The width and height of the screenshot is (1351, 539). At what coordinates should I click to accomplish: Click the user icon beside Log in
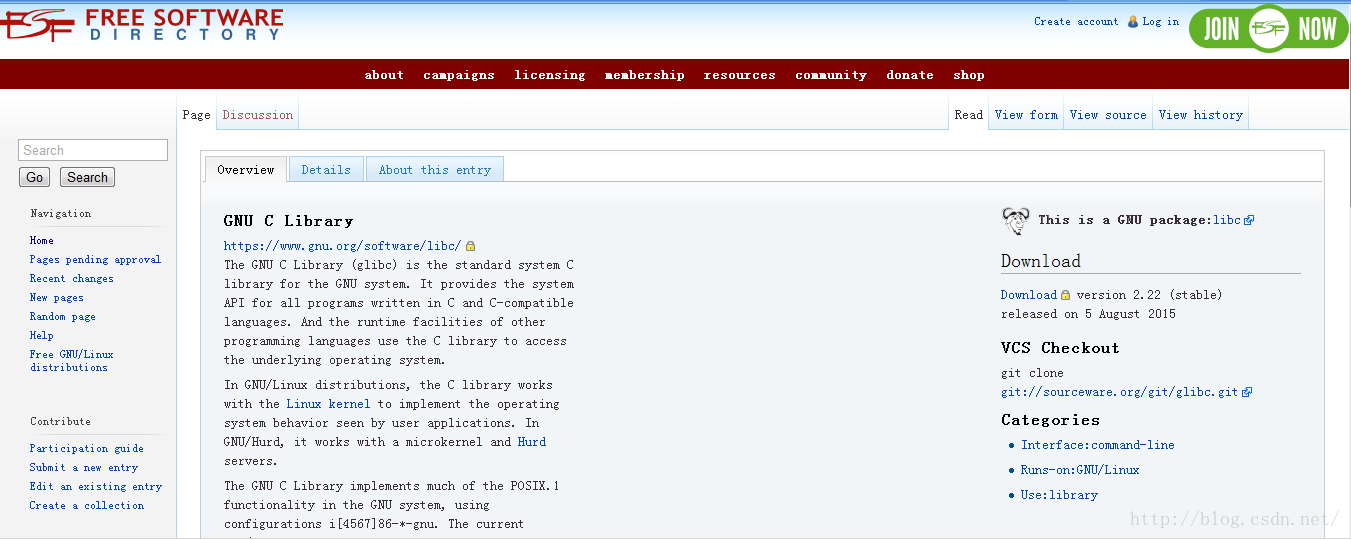pos(1133,21)
